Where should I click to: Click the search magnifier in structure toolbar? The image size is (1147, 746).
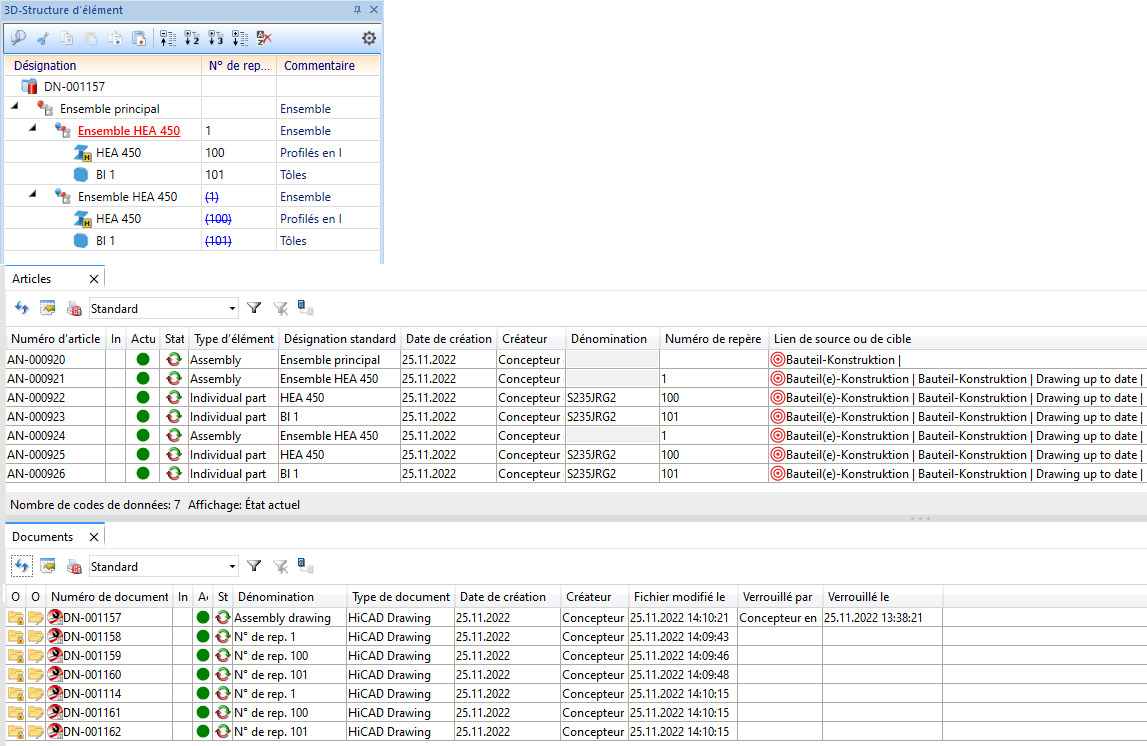click(19, 38)
